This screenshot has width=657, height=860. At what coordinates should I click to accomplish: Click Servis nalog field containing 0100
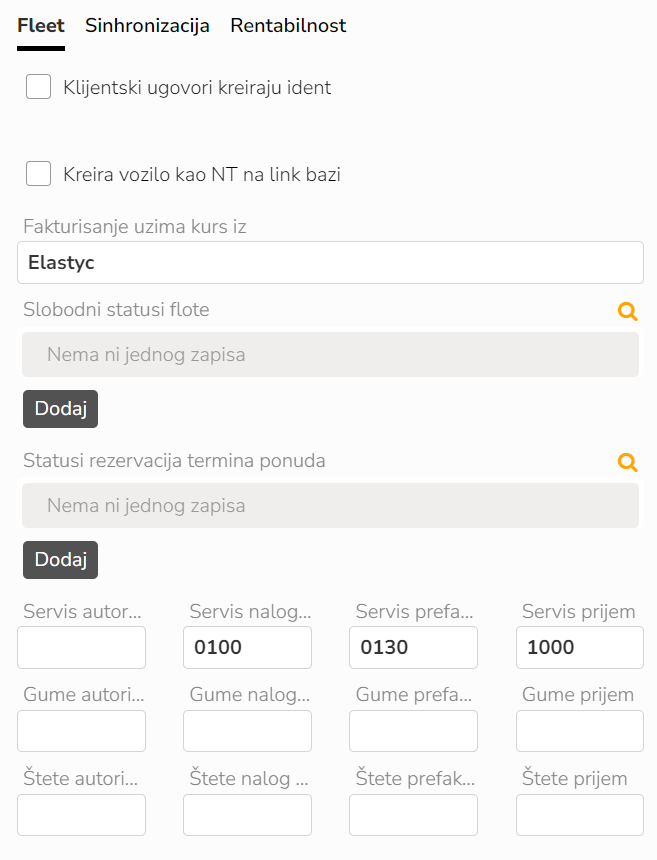[247, 647]
